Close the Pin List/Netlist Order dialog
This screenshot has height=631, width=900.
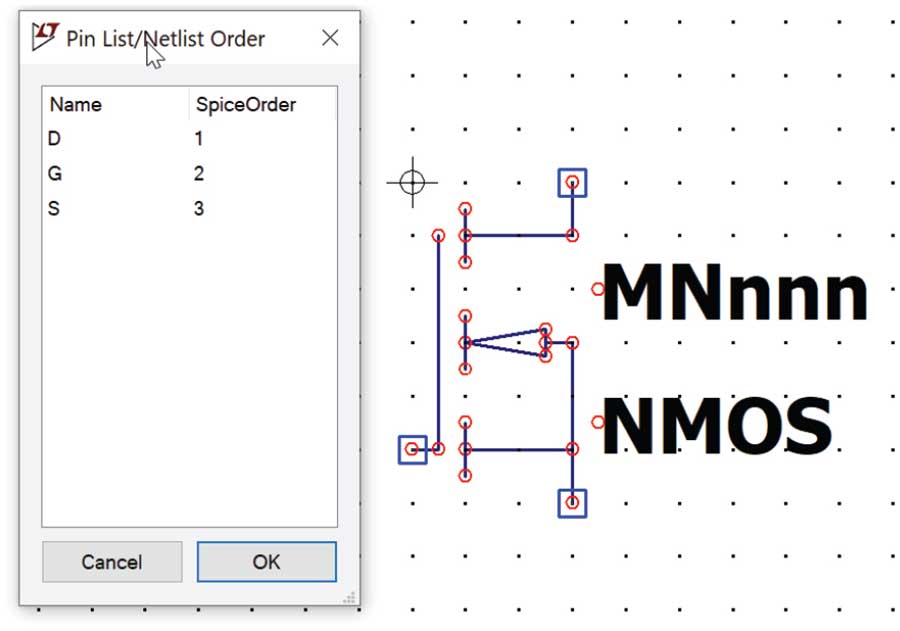point(330,38)
